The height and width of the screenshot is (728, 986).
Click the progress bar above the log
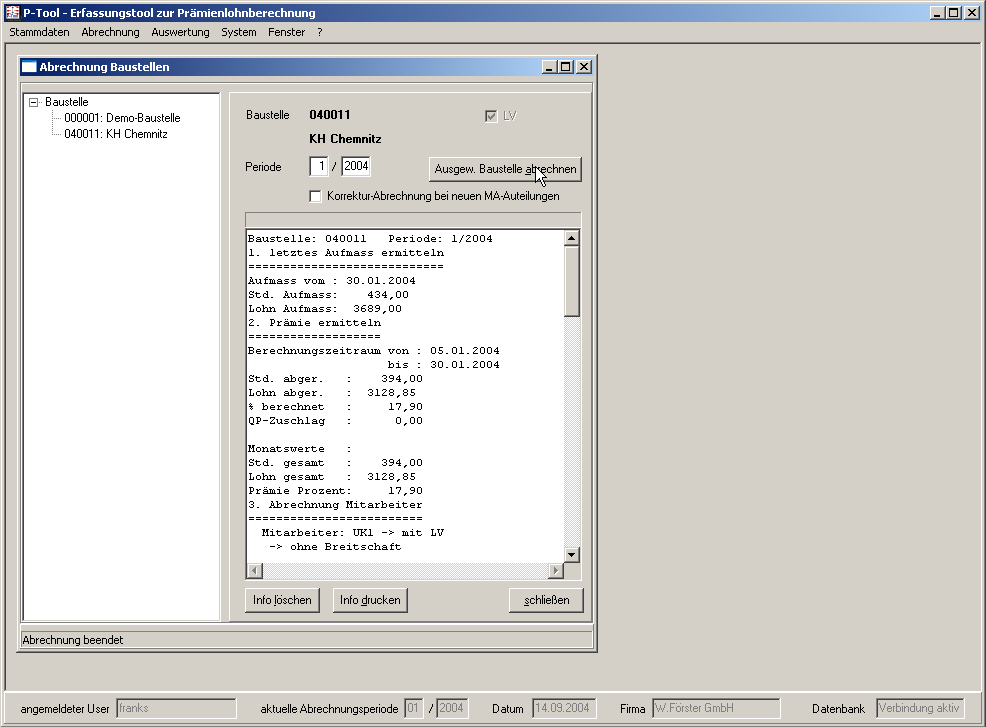[x=413, y=219]
